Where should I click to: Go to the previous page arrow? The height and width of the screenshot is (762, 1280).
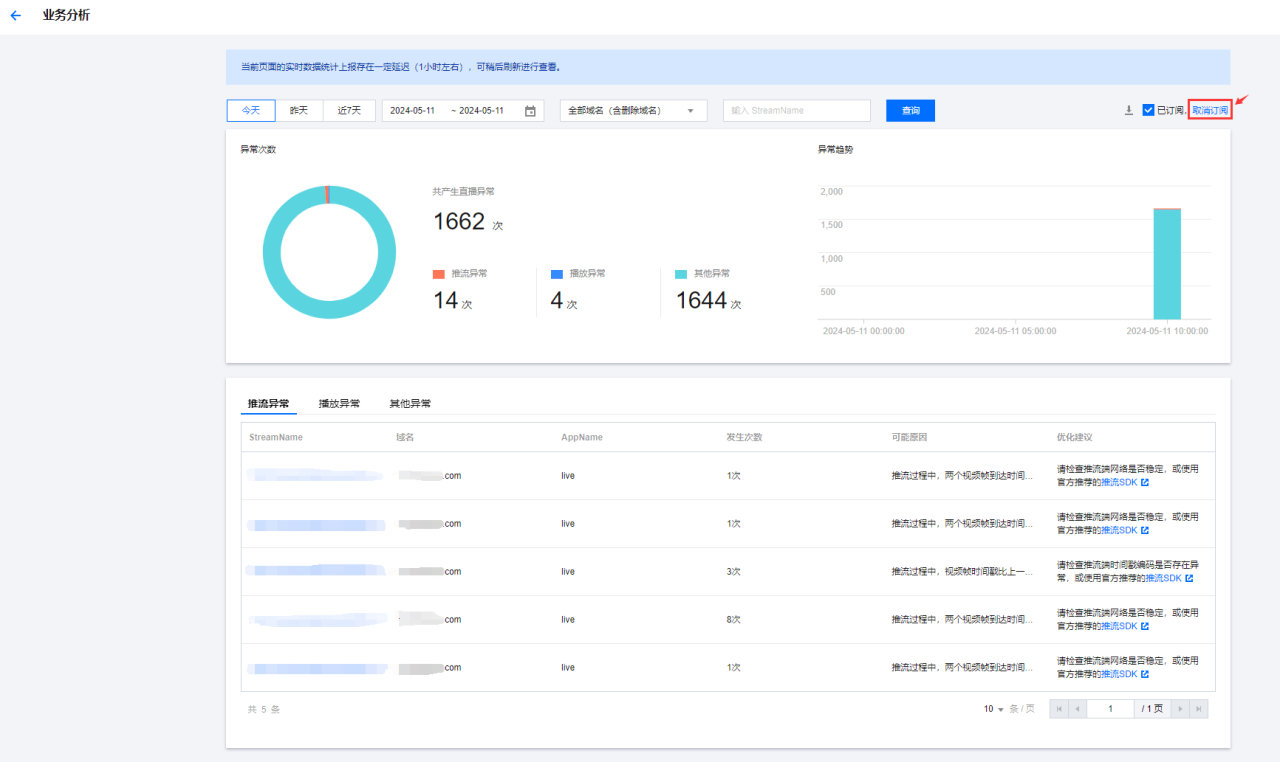(1077, 709)
